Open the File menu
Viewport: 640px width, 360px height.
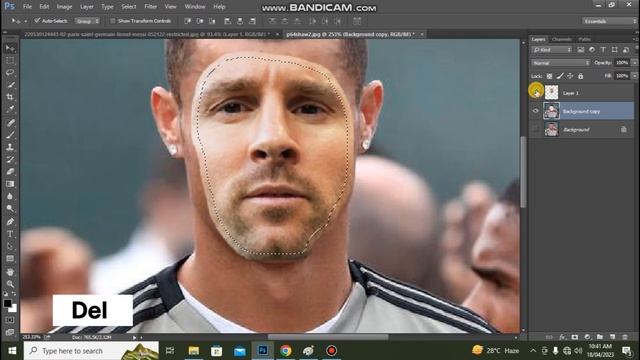(x=27, y=7)
